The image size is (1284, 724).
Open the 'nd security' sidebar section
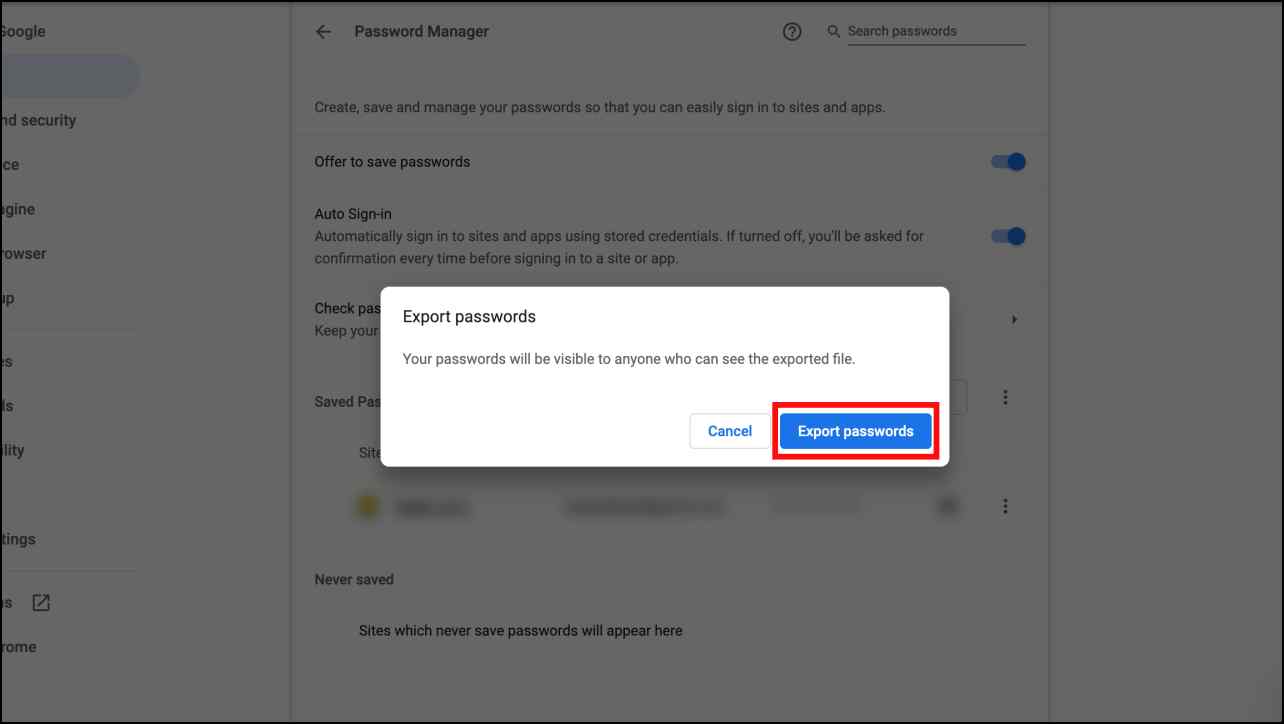(38, 120)
